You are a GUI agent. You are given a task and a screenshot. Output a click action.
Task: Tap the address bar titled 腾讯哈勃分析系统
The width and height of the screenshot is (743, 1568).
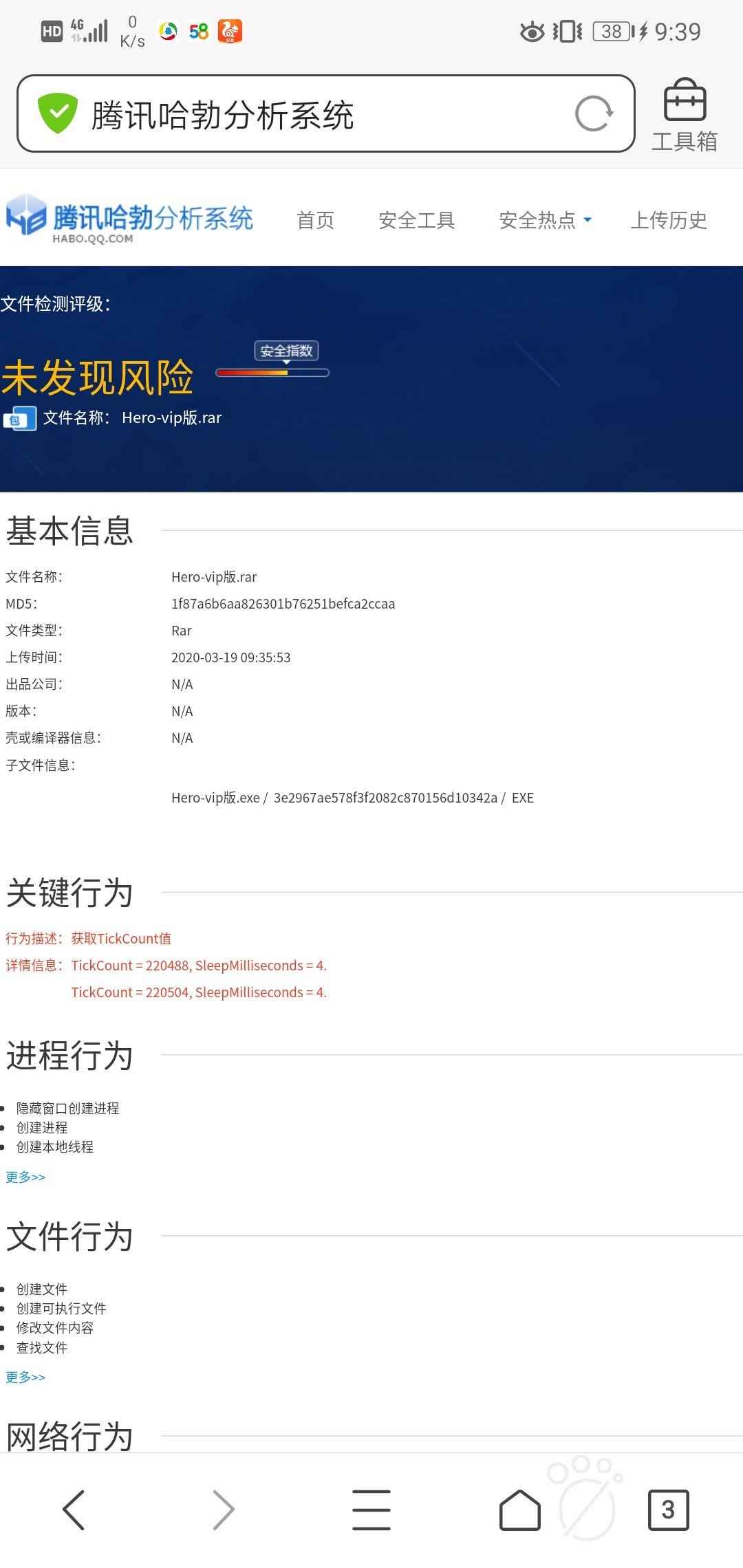[325, 113]
